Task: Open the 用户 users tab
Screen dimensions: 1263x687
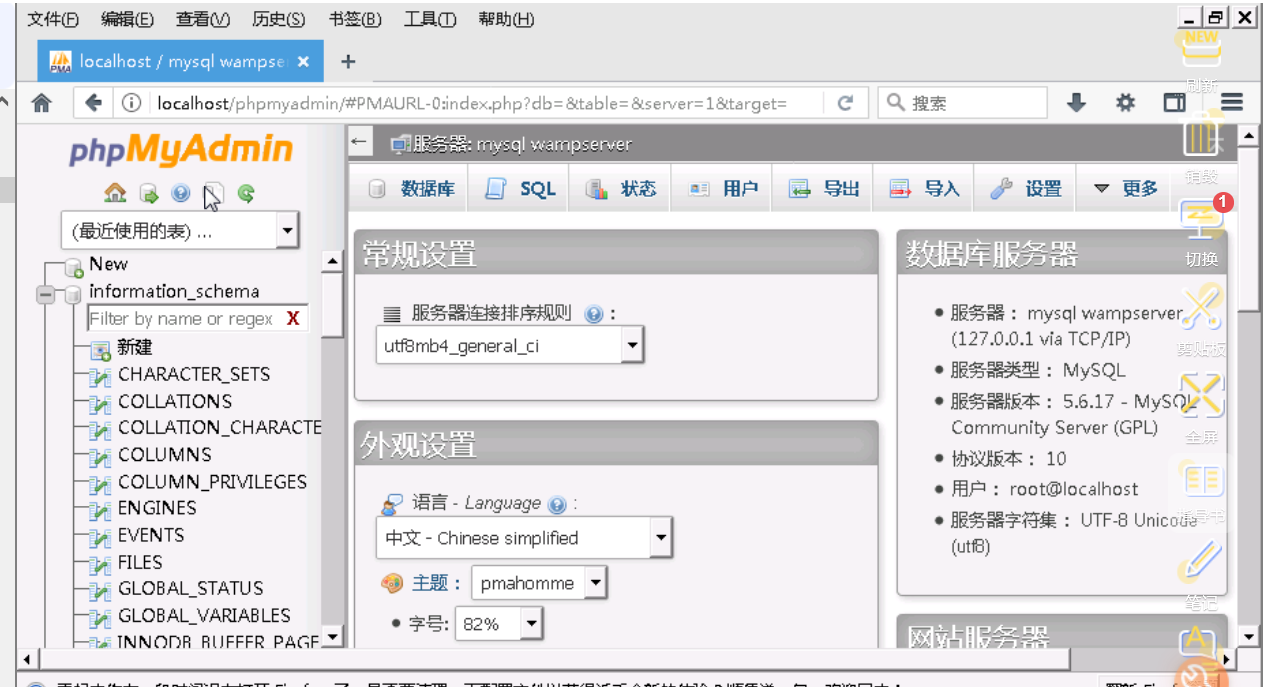Action: pyautogui.click(x=723, y=189)
